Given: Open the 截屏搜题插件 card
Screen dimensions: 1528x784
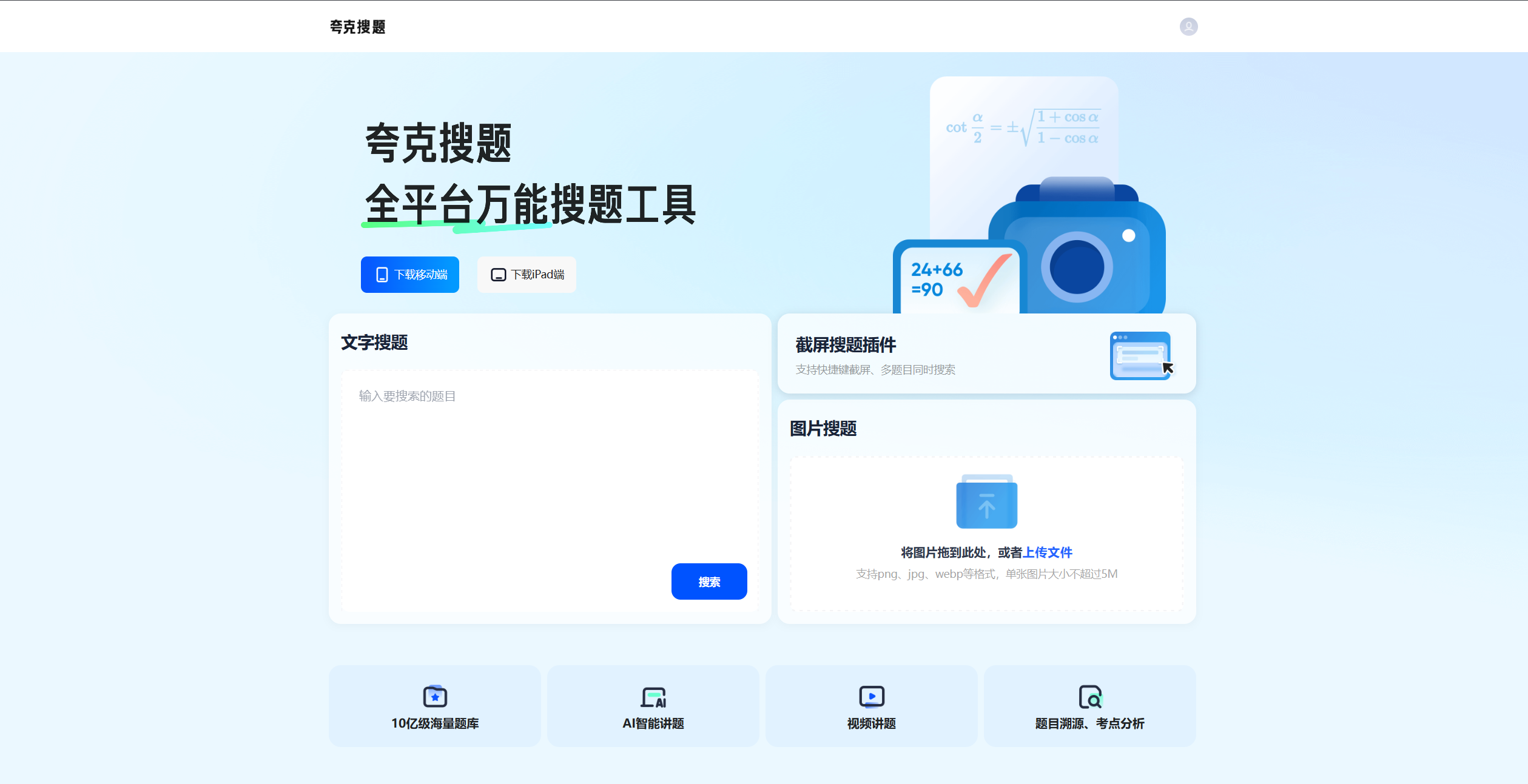Looking at the screenshot, I should [x=986, y=354].
